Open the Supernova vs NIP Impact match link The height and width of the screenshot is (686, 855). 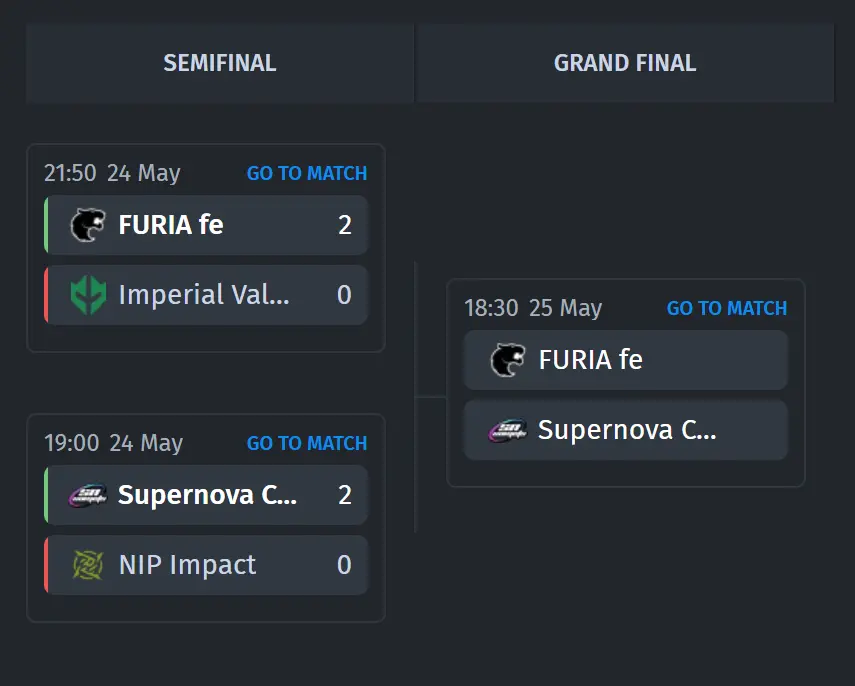pyautogui.click(x=306, y=443)
